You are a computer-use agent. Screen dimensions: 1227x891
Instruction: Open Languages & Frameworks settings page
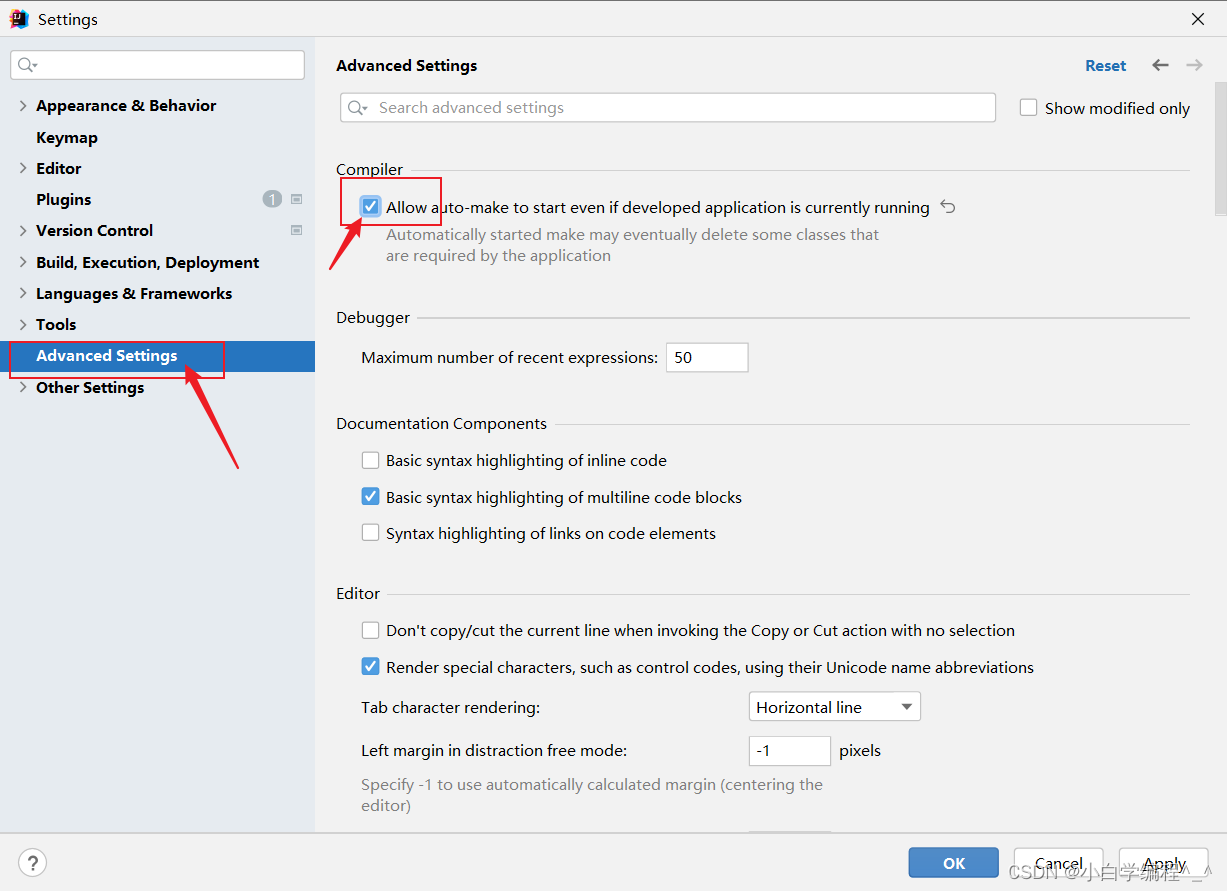coord(134,293)
